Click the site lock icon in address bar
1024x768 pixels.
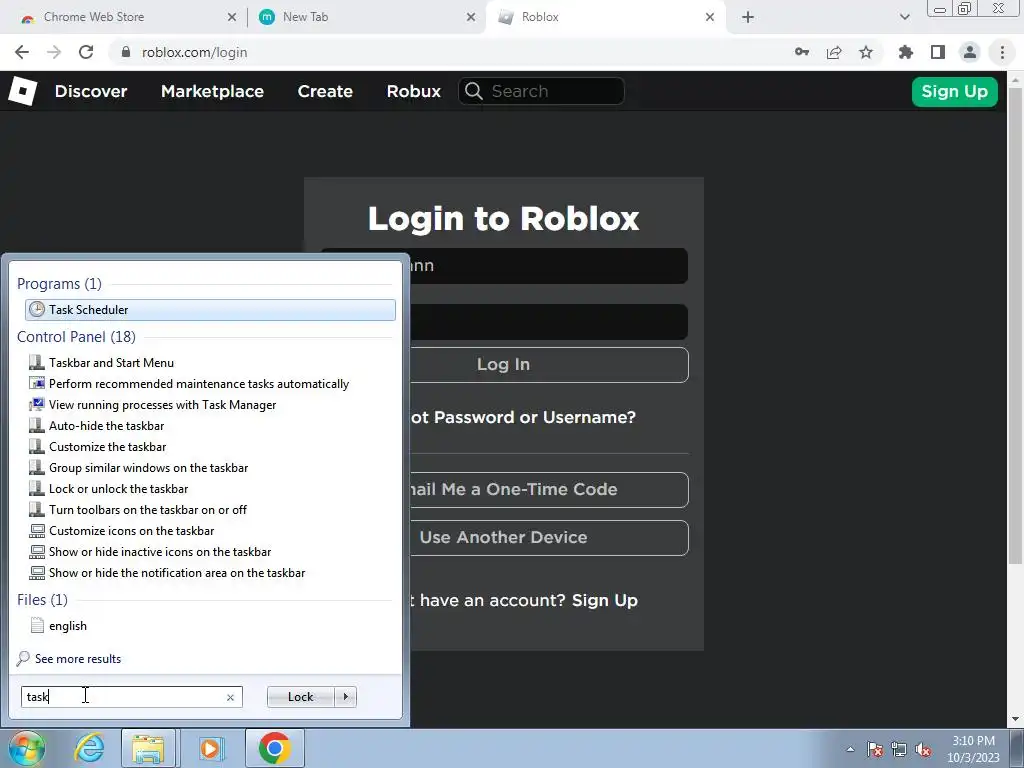click(x=126, y=52)
